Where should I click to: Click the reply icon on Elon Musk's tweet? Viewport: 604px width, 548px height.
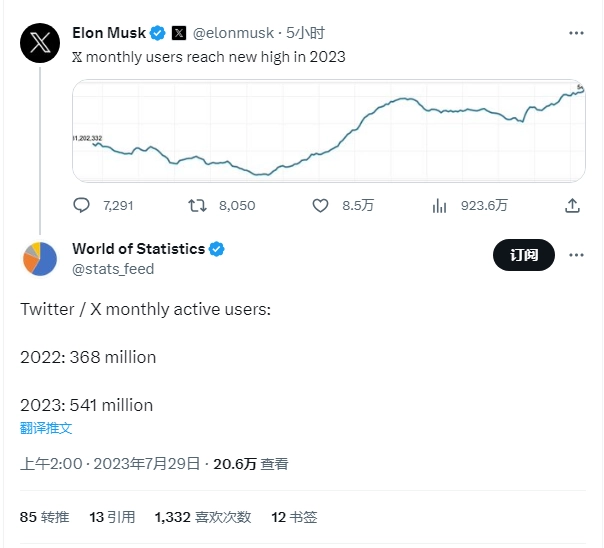[82, 205]
